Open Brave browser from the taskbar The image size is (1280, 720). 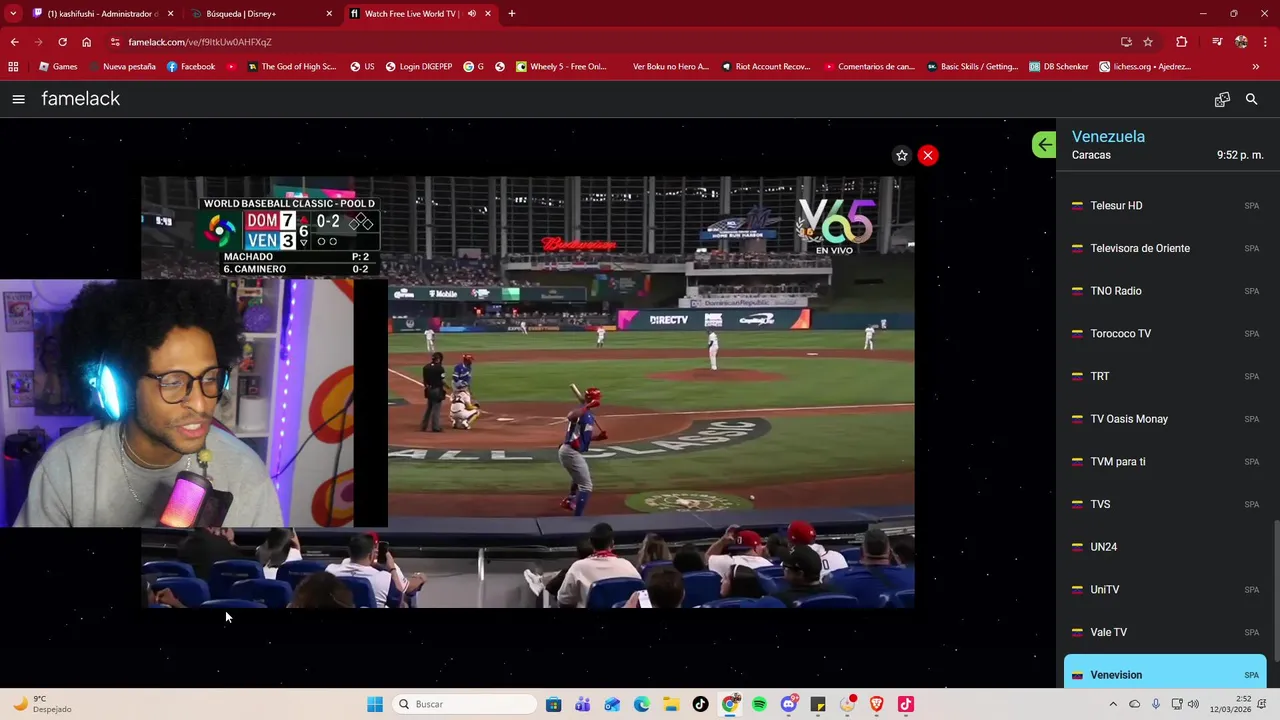tap(877, 704)
